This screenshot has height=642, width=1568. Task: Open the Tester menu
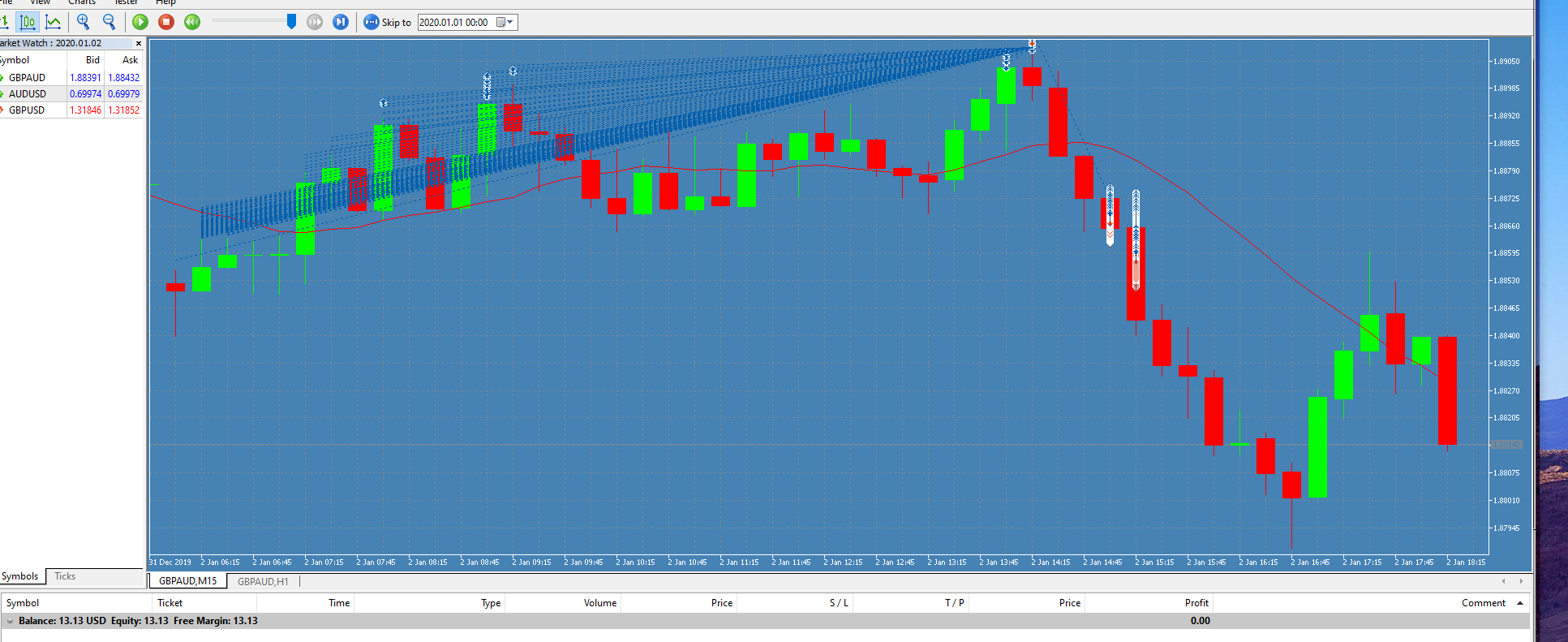tap(126, 2)
